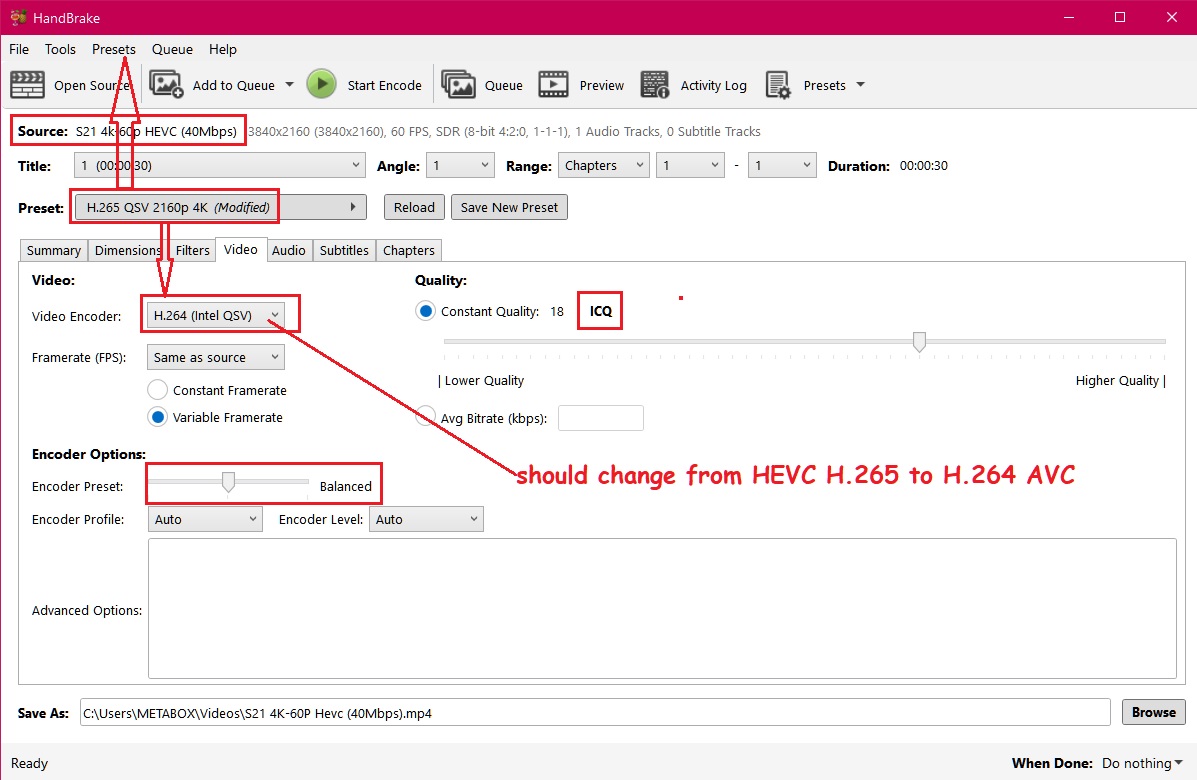Click the Open Source label
Image resolution: width=1197 pixels, height=780 pixels.
92,85
